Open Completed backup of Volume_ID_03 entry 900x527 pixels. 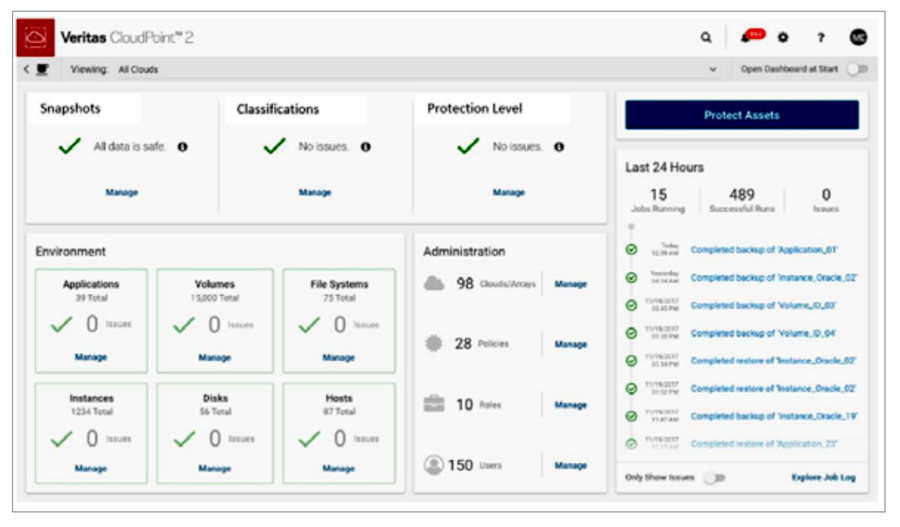763,305
